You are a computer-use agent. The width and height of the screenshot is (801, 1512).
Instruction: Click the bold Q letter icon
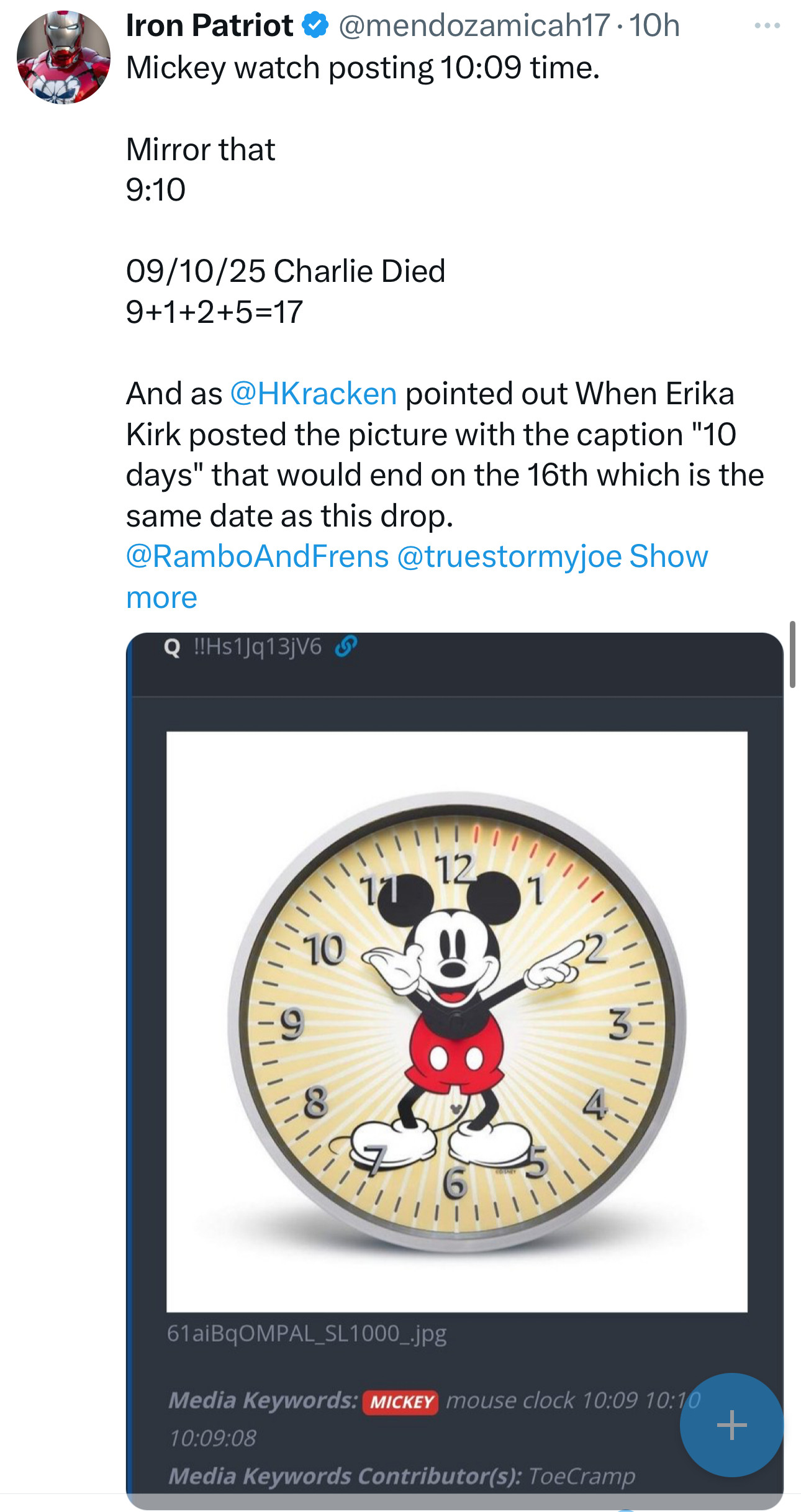click(172, 648)
